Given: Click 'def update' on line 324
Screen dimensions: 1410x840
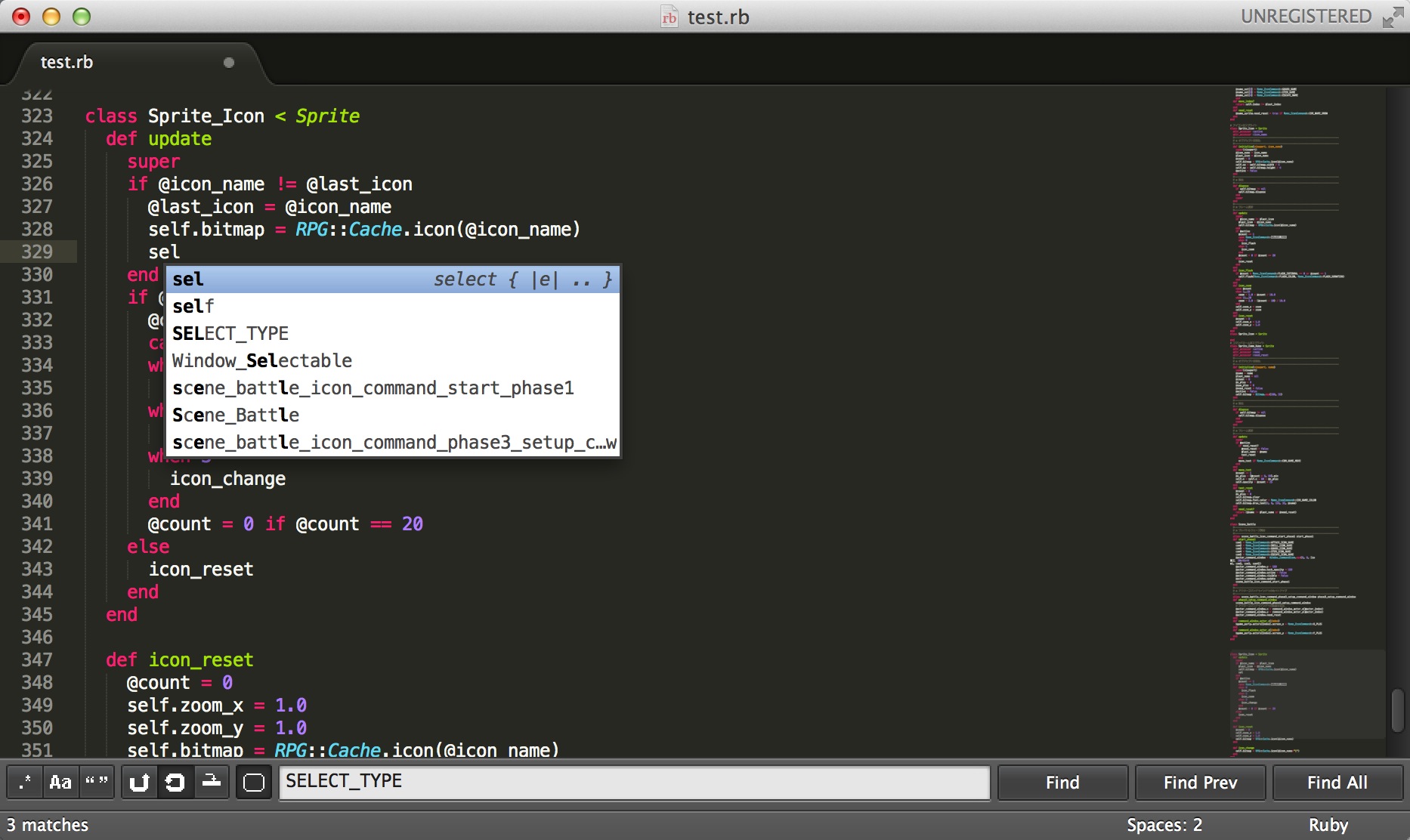Looking at the screenshot, I should (159, 139).
